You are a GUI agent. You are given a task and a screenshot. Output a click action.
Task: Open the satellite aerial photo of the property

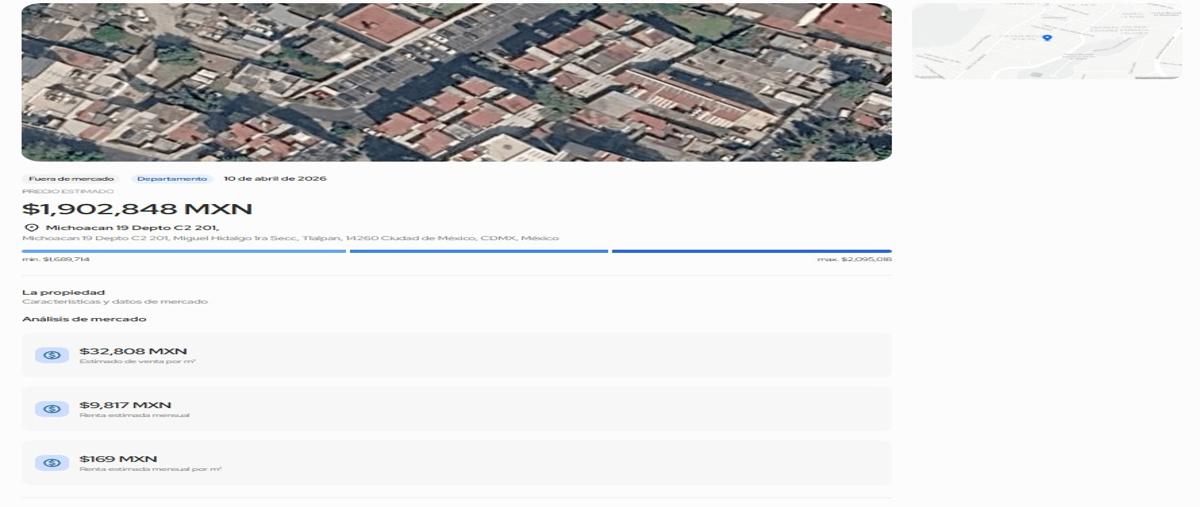tap(456, 82)
